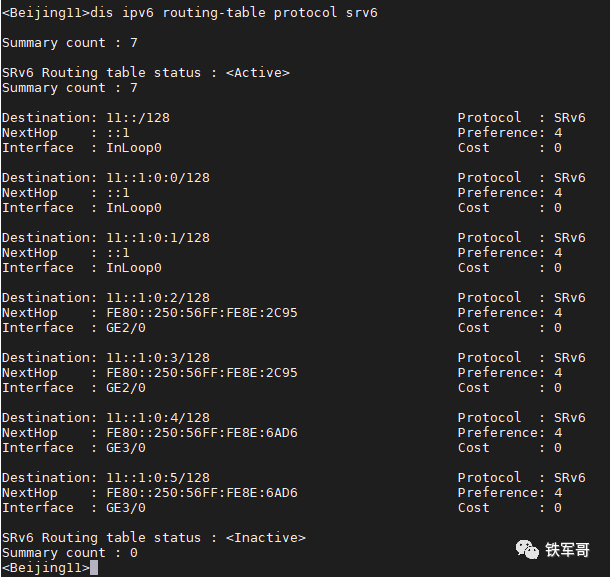The height and width of the screenshot is (577, 610).
Task: Click the final 'Summary count : 0' line
Action: pyautogui.click(x=70, y=553)
